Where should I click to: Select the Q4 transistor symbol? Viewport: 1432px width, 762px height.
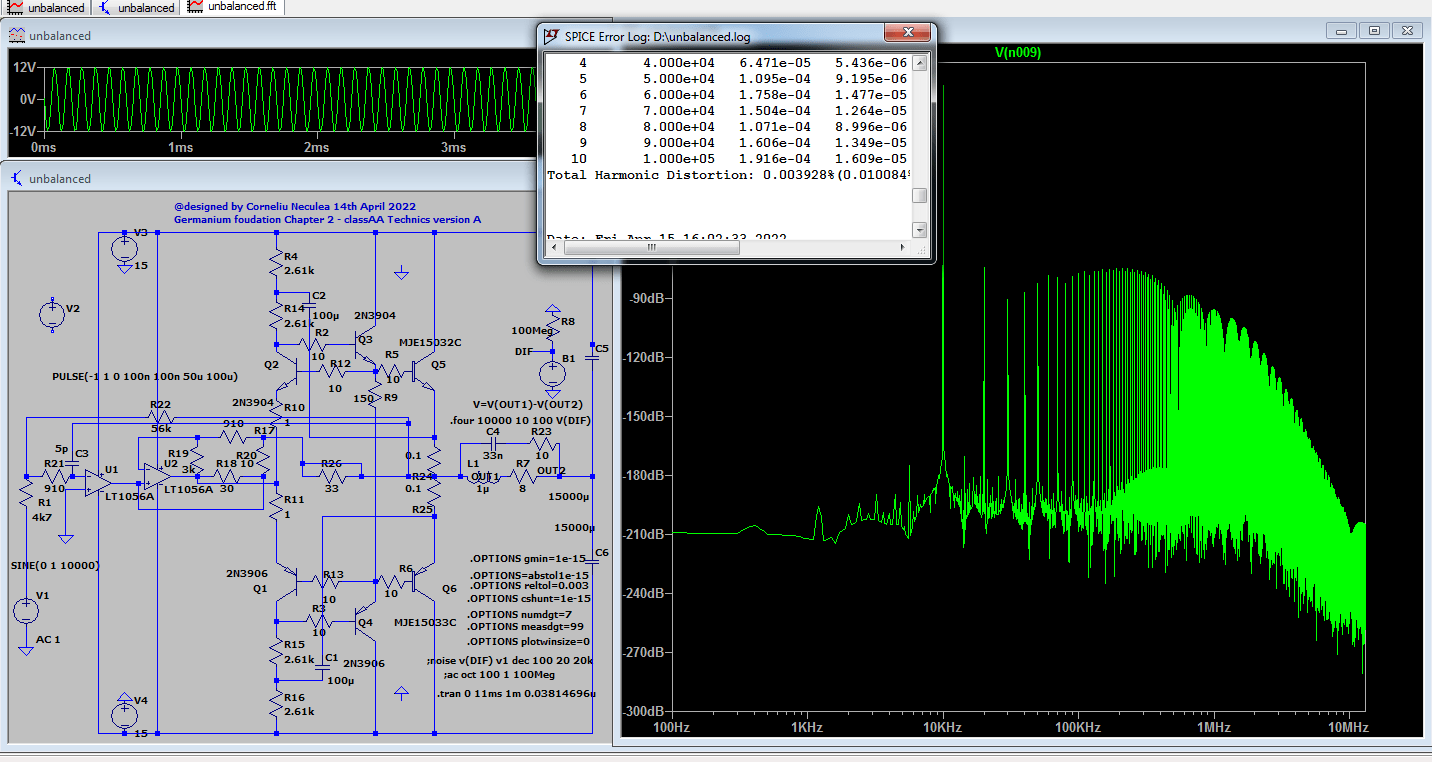tap(365, 620)
